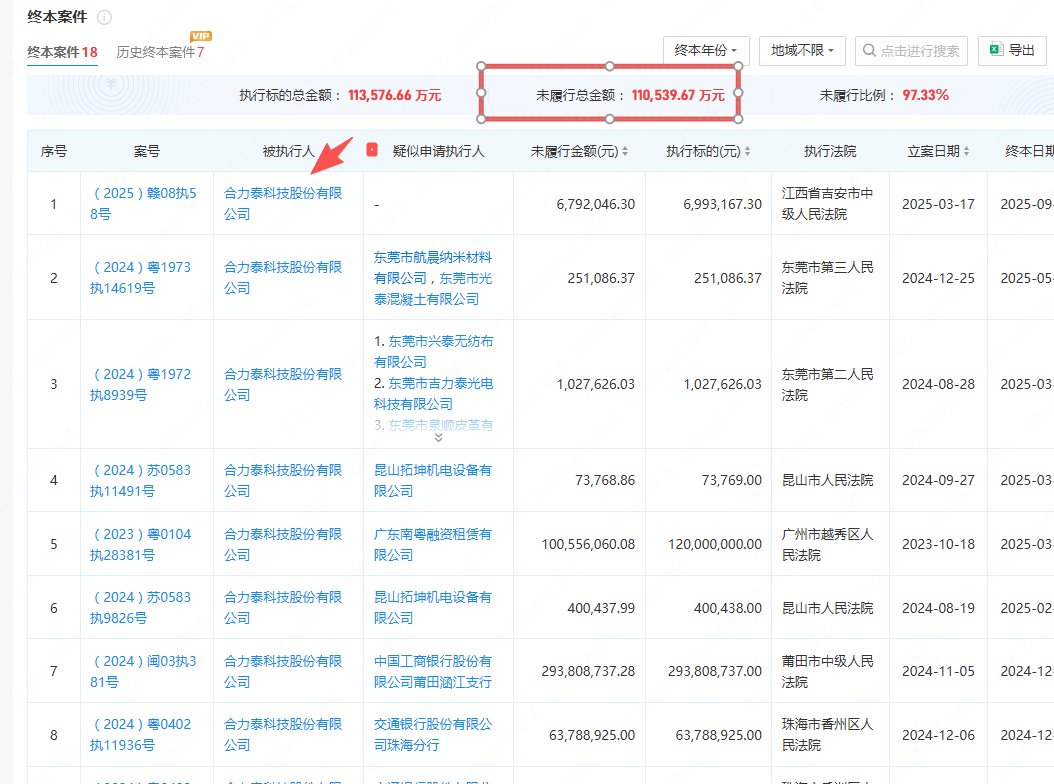The width and height of the screenshot is (1054, 784).
Task: Click unfulfilled total 110,539.67 万元
Action: 678,95
